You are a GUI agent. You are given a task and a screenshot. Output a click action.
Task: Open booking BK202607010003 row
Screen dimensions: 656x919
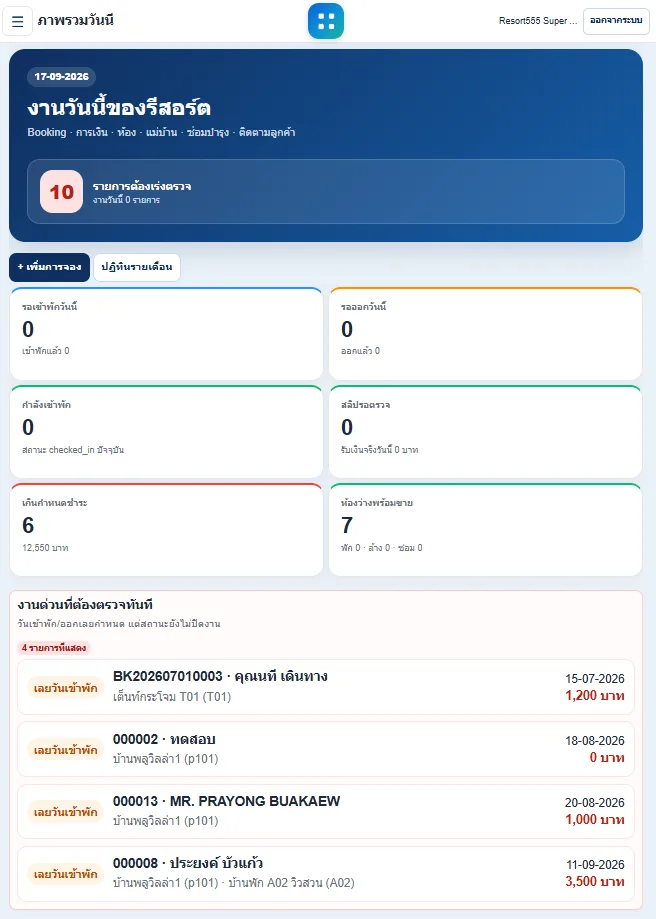click(326, 687)
